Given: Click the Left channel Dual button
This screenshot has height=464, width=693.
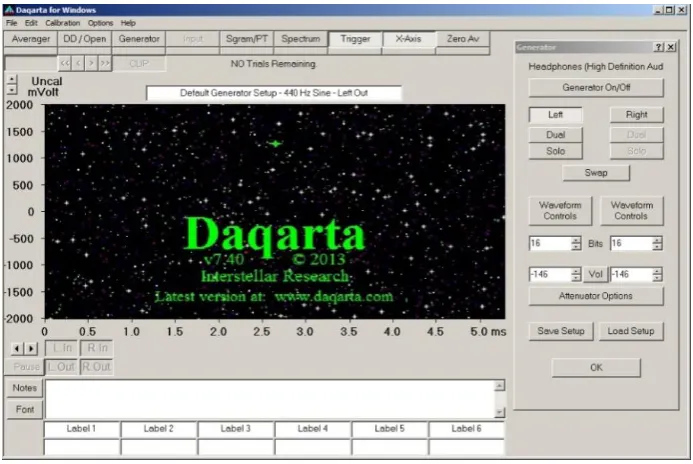Looking at the screenshot, I should [556, 135].
